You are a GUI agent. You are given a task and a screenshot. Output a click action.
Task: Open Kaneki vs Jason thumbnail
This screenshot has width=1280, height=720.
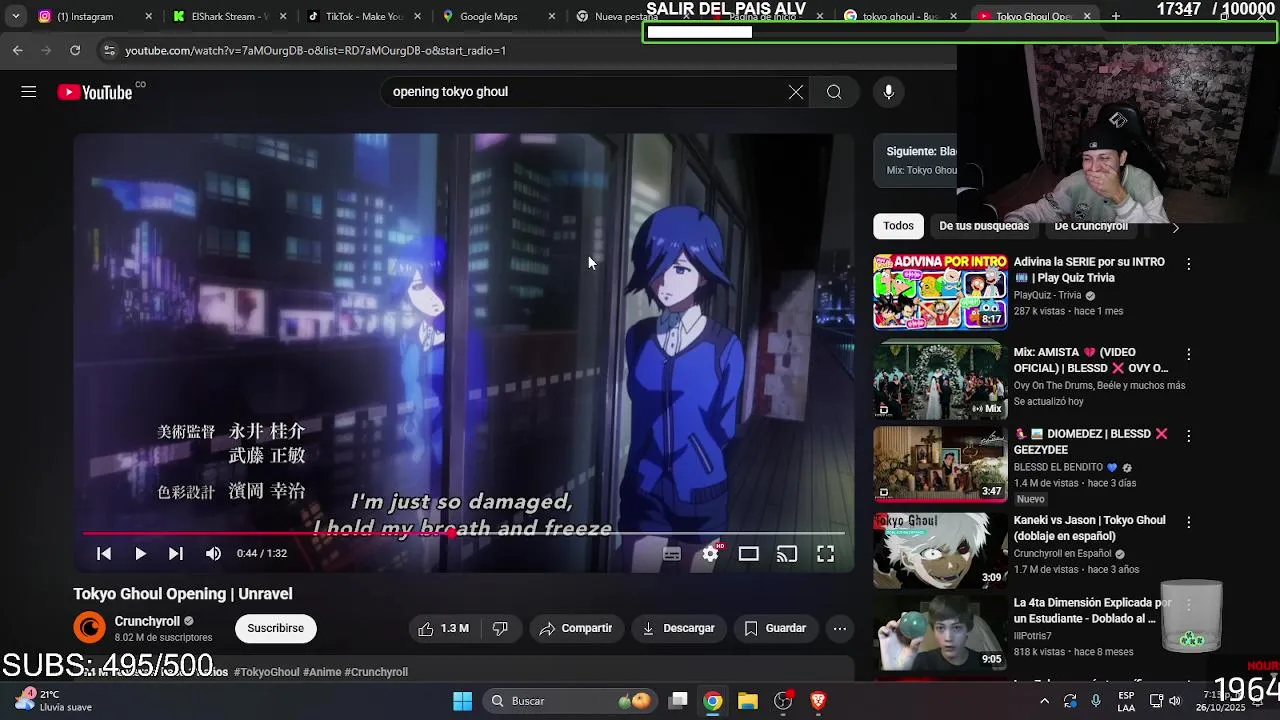[940, 550]
